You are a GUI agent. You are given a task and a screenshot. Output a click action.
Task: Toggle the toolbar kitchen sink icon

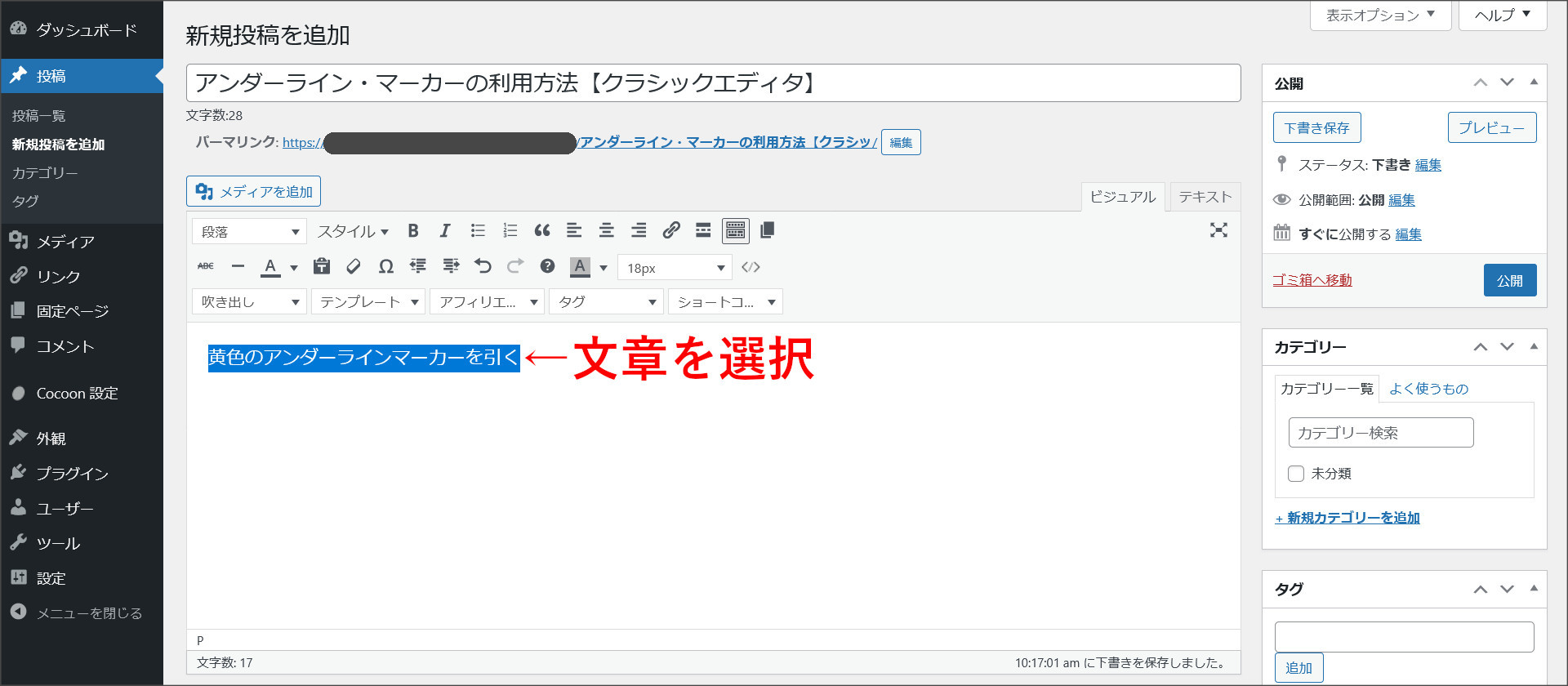[x=736, y=231]
